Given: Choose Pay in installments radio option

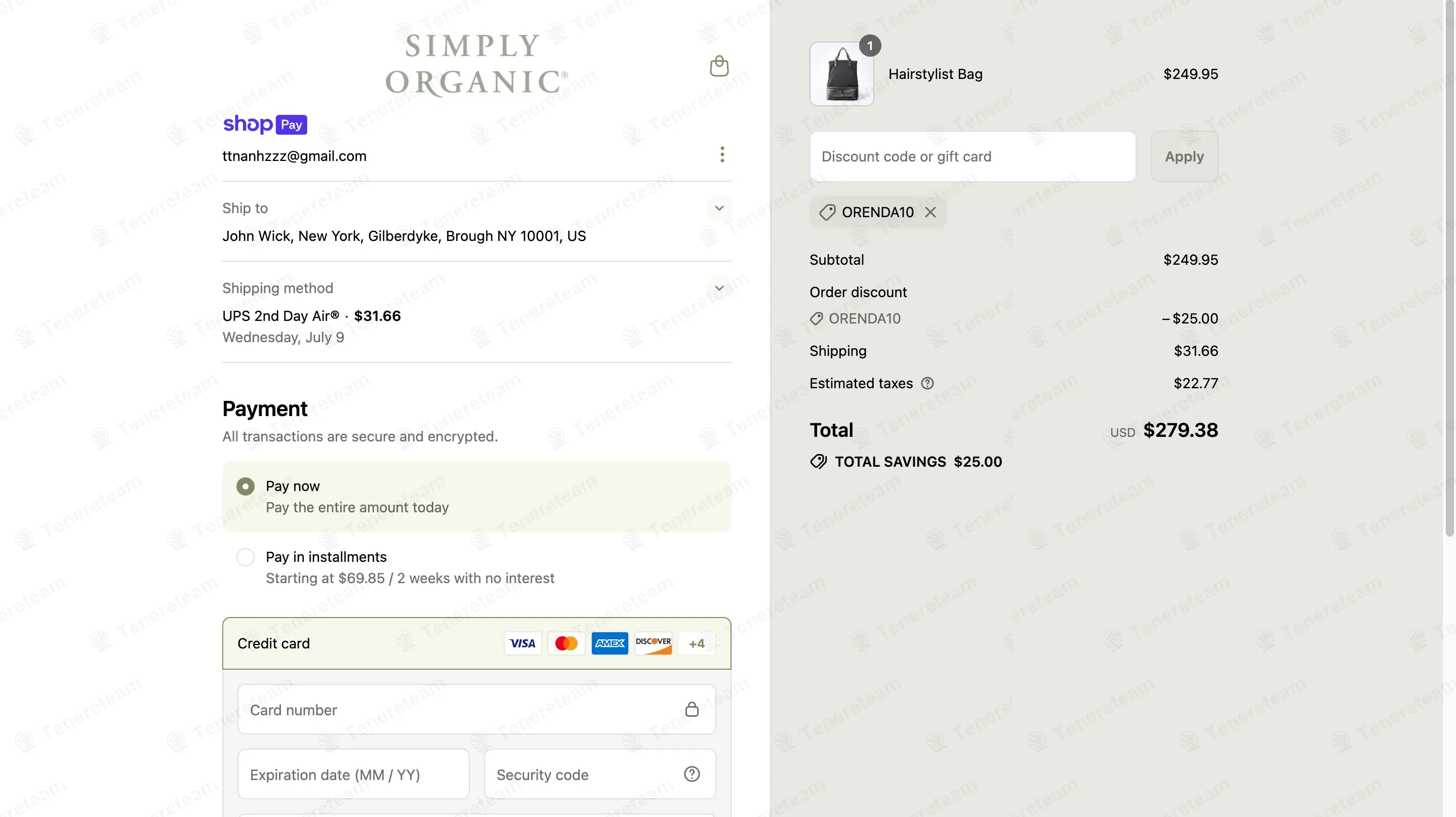Looking at the screenshot, I should 246,558.
